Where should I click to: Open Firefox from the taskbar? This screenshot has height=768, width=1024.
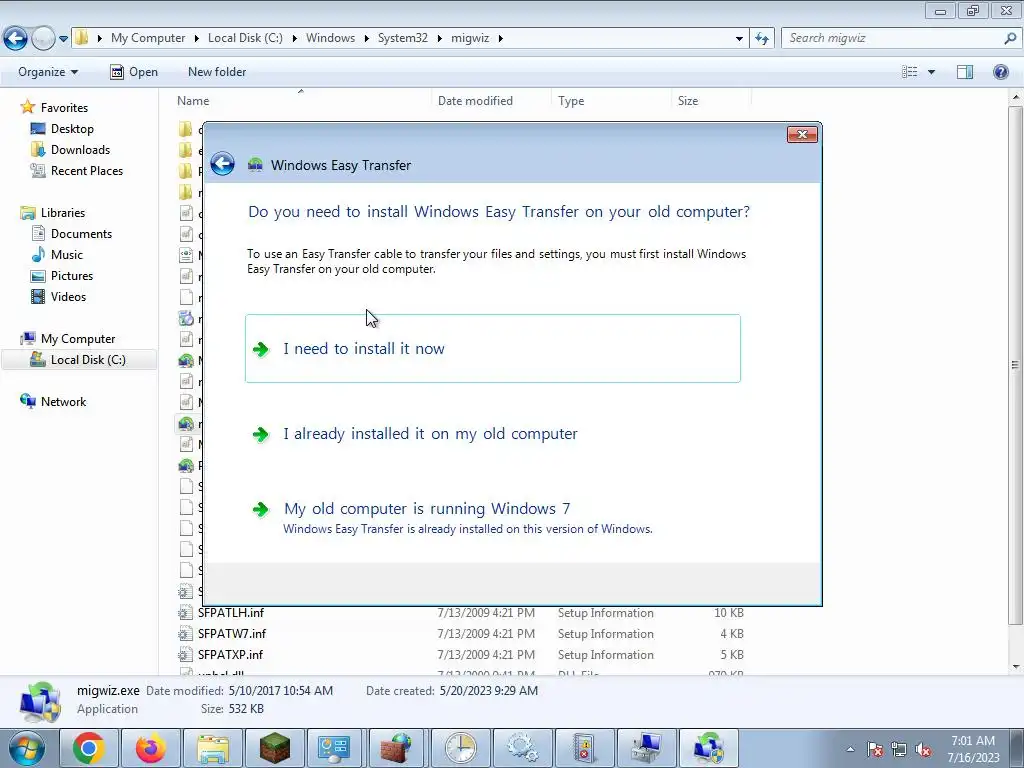click(x=151, y=748)
